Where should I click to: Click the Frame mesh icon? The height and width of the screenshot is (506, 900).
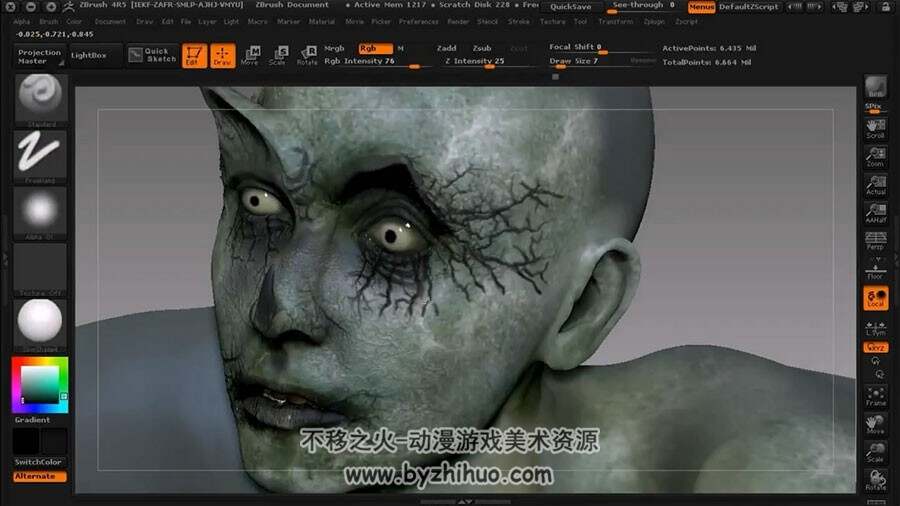tap(875, 396)
